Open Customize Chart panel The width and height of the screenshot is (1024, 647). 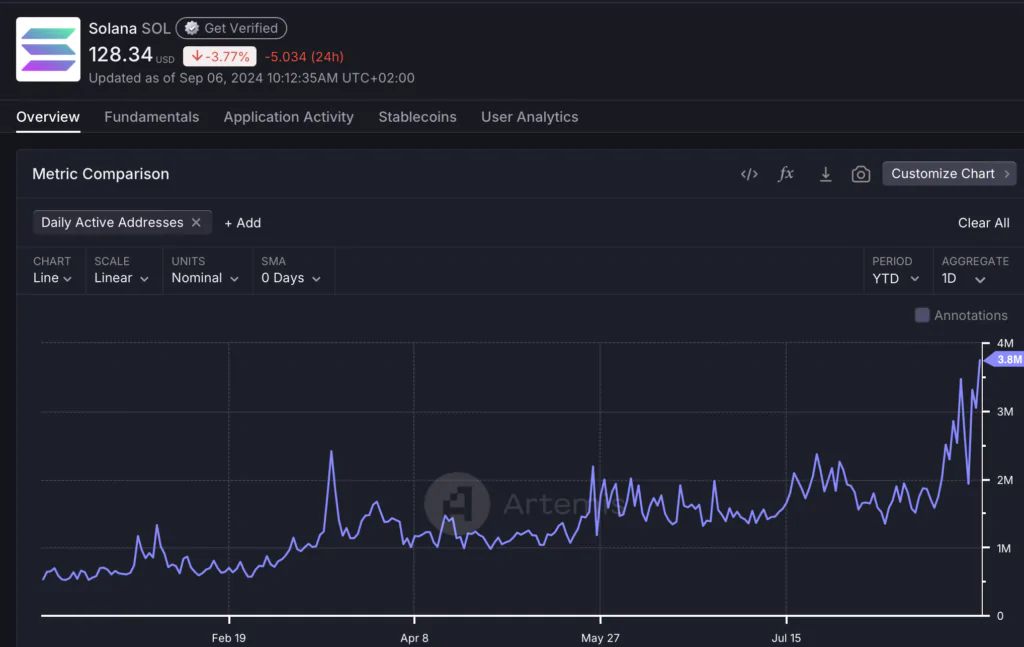click(950, 174)
